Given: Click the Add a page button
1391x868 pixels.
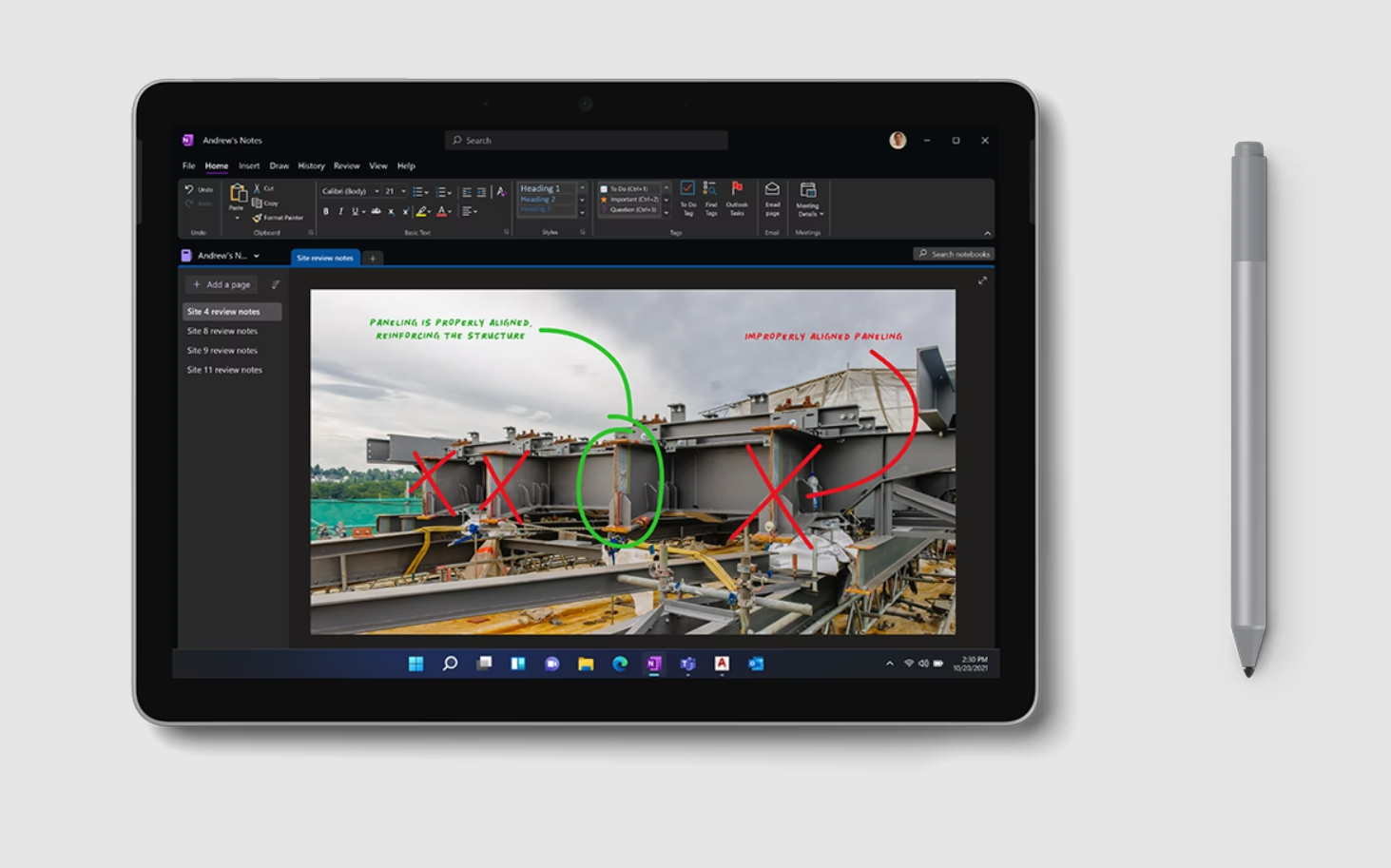Looking at the screenshot, I should 222,284.
